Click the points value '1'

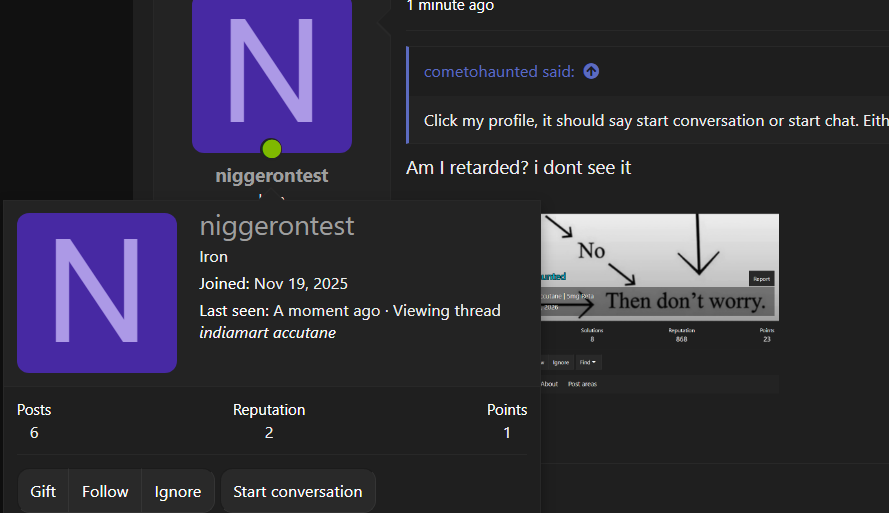pos(507,433)
